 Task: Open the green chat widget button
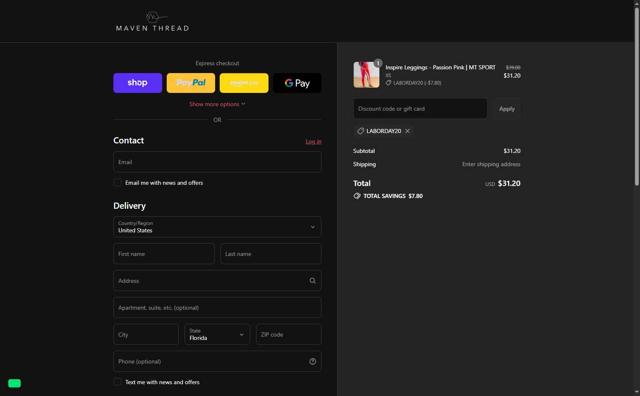(14, 383)
